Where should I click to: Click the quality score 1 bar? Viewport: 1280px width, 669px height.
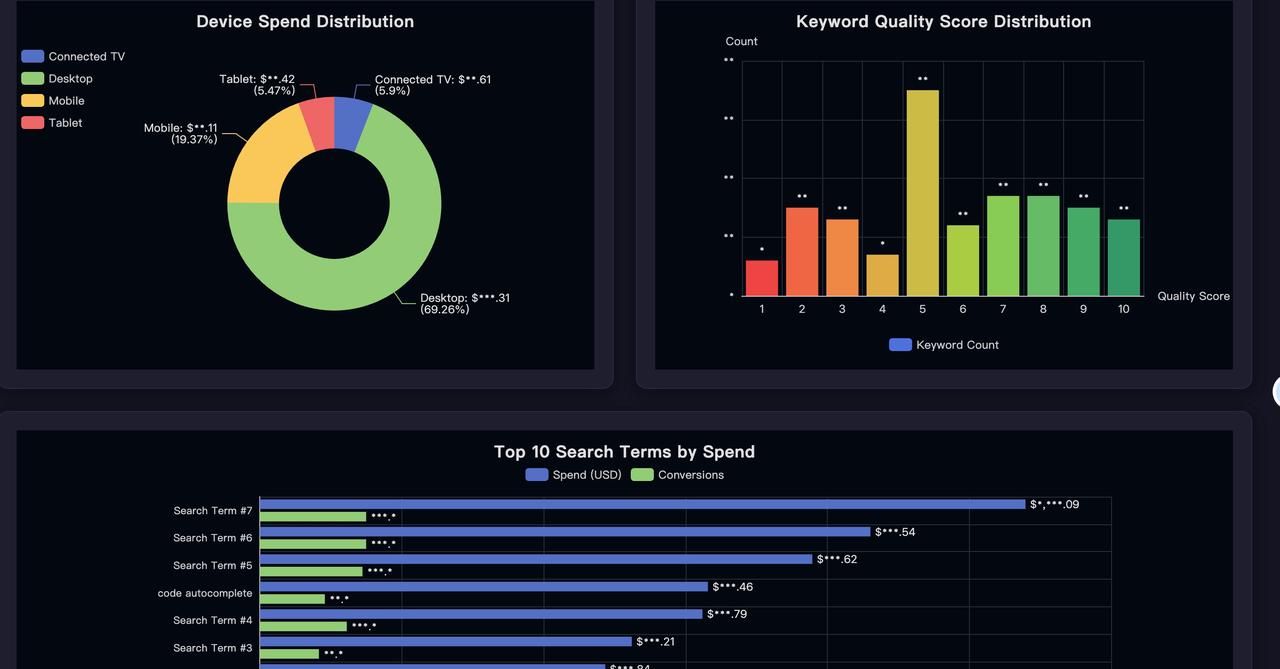point(760,275)
